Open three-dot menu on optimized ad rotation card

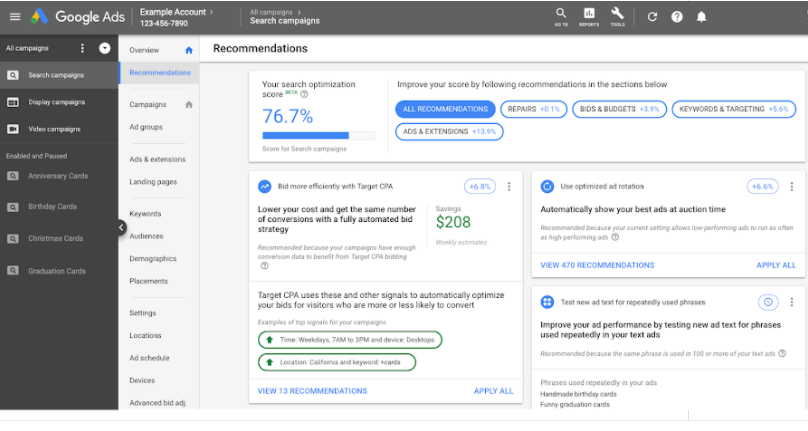[792, 187]
